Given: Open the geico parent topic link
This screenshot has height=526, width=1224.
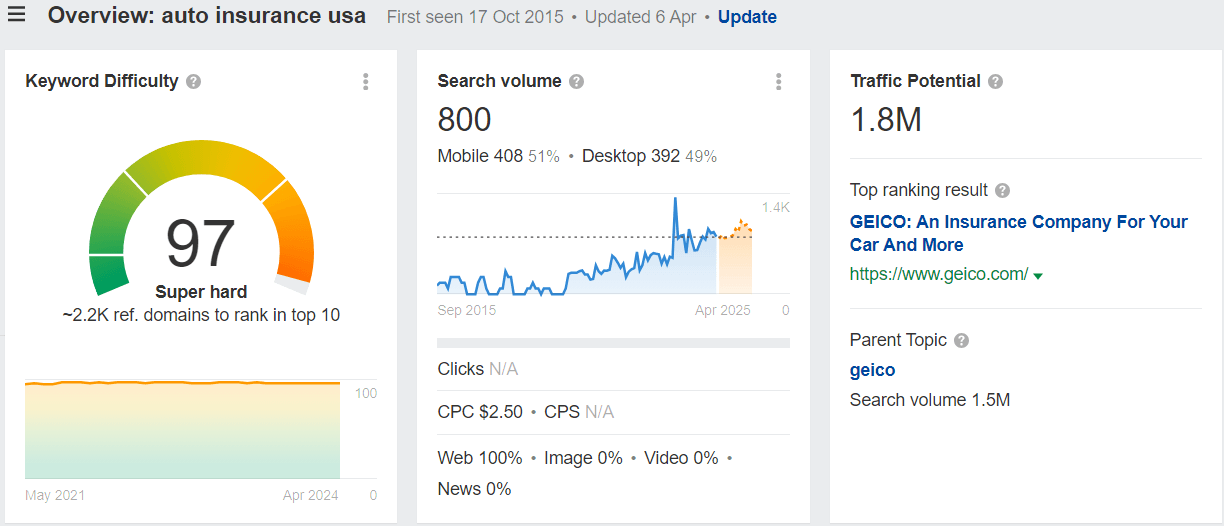Looking at the screenshot, I should [x=872, y=370].
